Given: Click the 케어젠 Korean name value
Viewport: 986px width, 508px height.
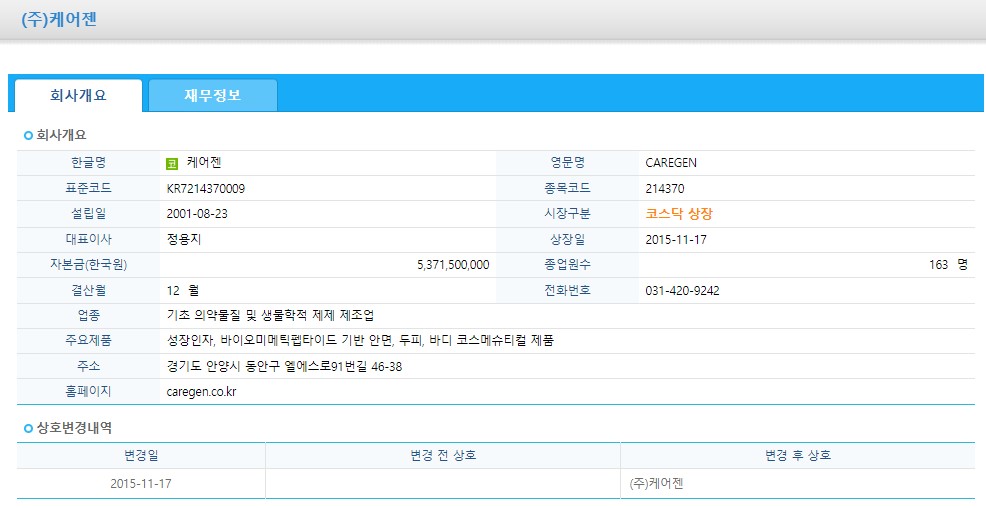Looking at the screenshot, I should tap(204, 163).
